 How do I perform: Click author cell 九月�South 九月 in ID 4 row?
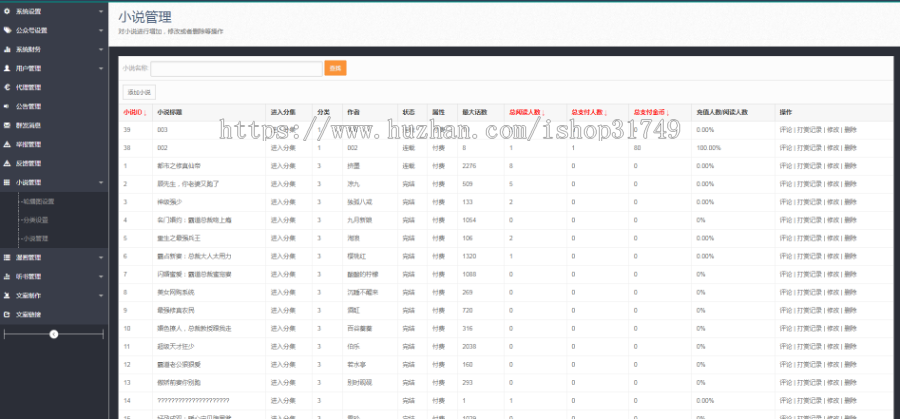(x=360, y=220)
